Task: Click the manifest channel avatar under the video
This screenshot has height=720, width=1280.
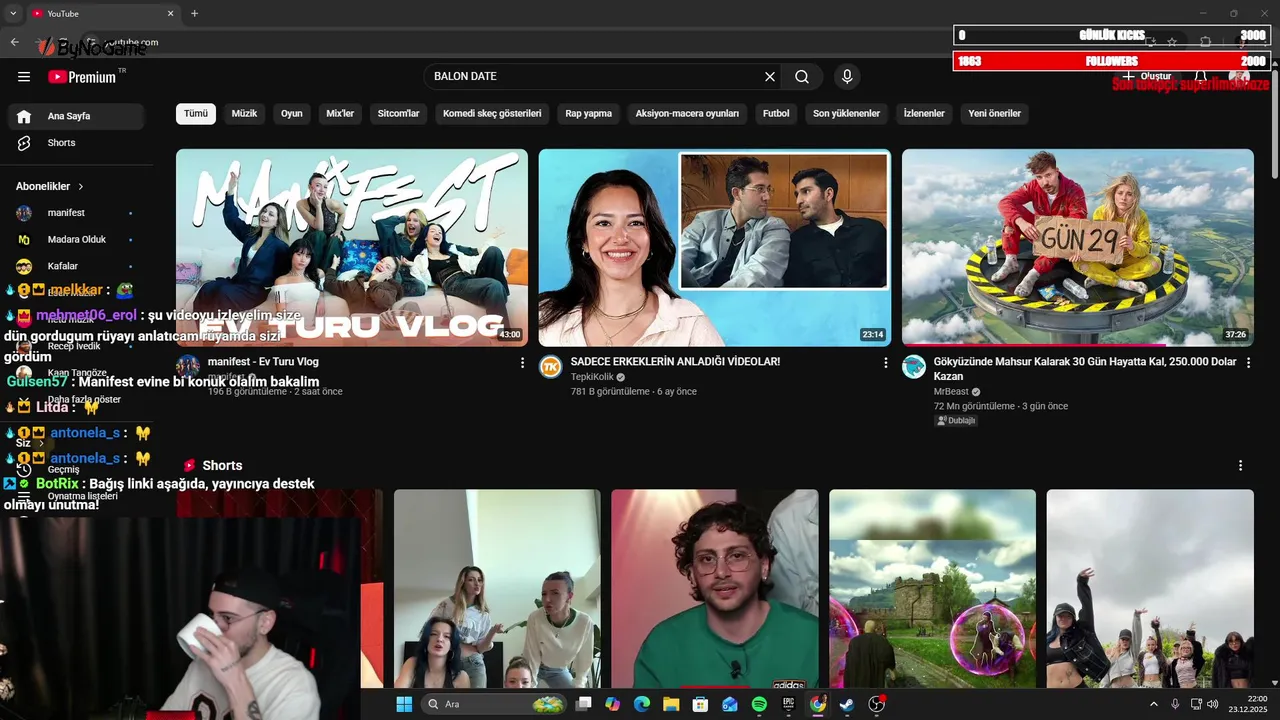Action: pos(188,367)
